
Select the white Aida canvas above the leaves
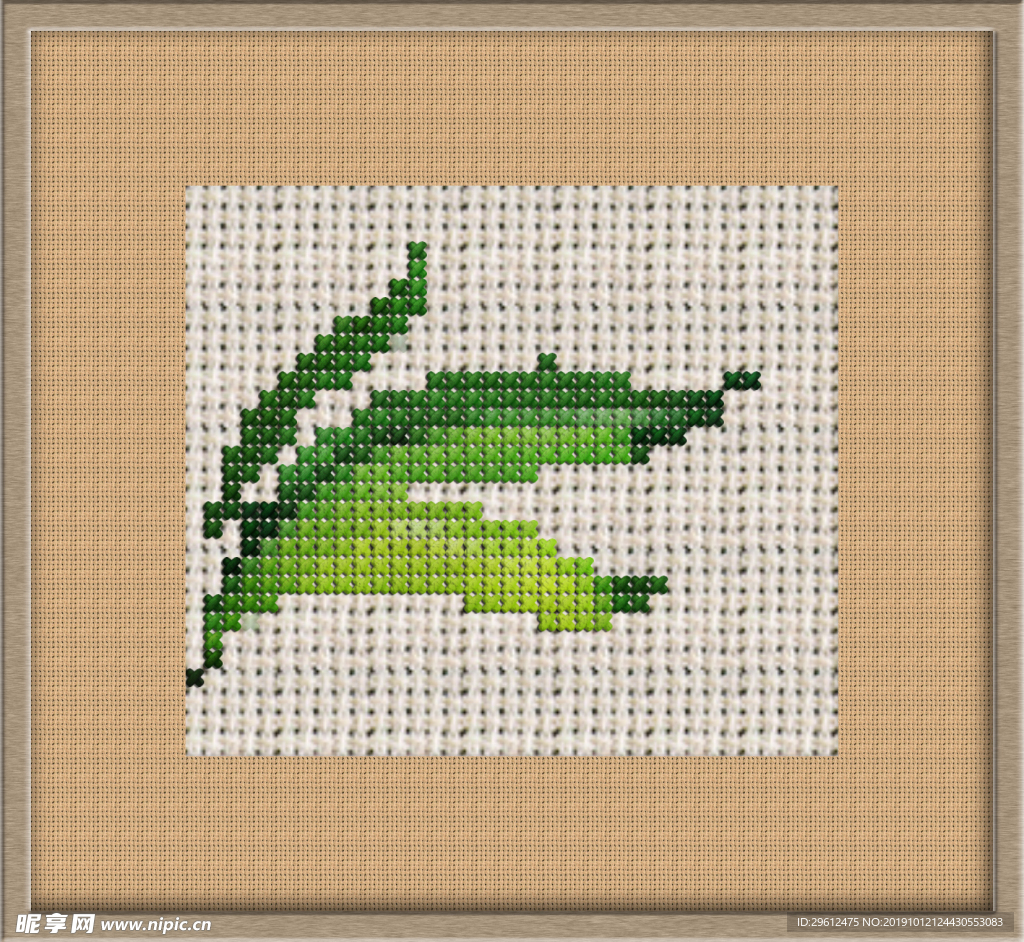pyautogui.click(x=600, y=270)
